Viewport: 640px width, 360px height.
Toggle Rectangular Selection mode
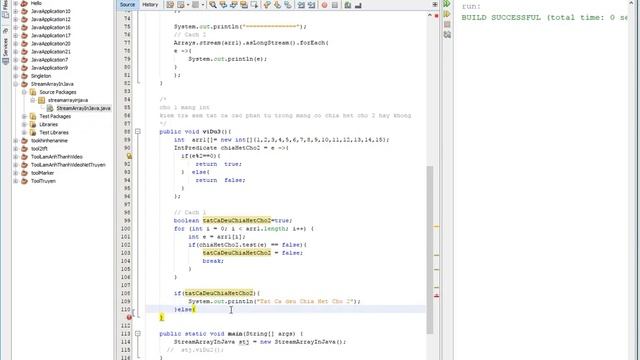pos(254,5)
